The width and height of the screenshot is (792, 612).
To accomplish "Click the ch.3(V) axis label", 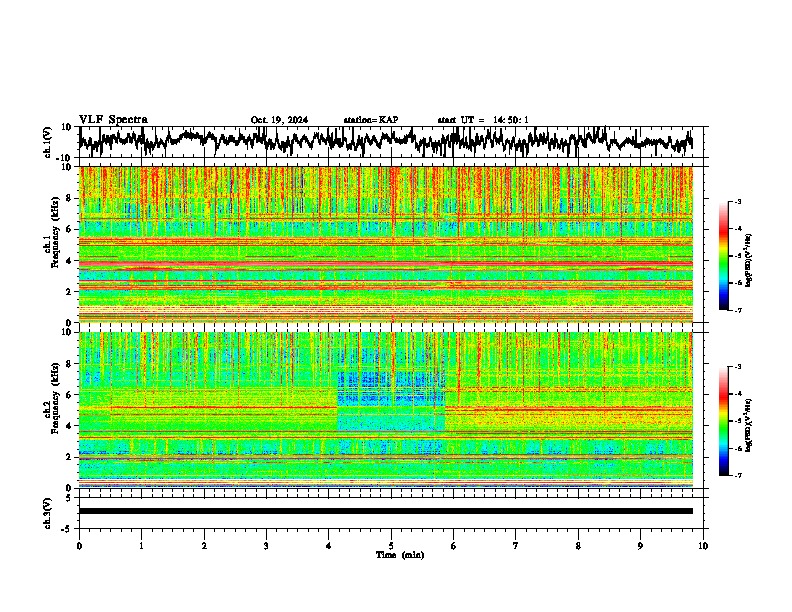I will point(48,513).
